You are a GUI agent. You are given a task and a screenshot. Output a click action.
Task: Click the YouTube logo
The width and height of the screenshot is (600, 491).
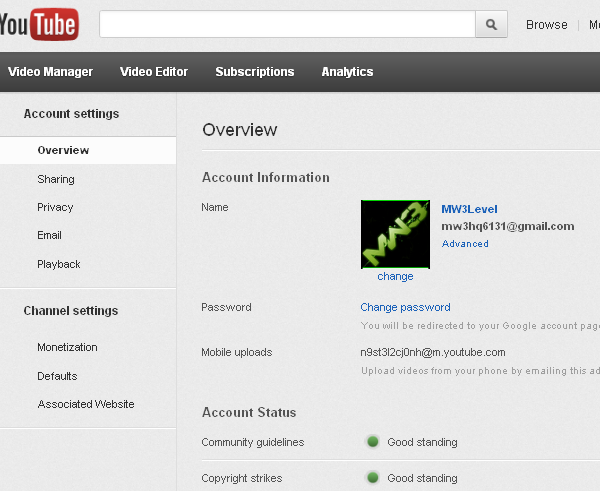tap(39, 24)
